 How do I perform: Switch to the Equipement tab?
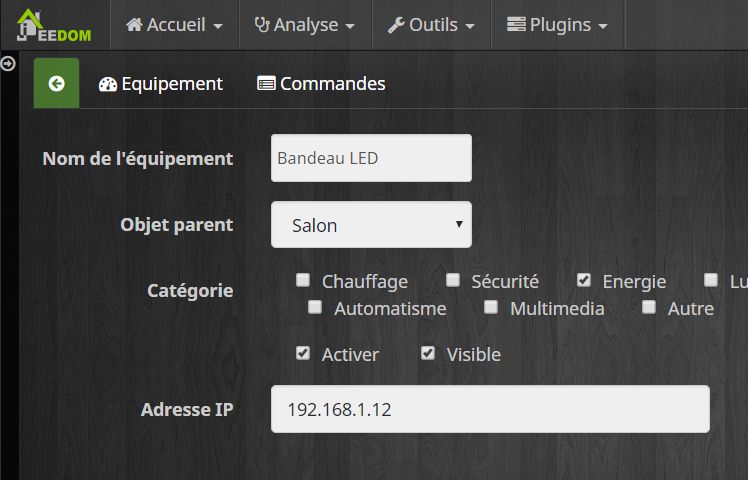coord(161,84)
